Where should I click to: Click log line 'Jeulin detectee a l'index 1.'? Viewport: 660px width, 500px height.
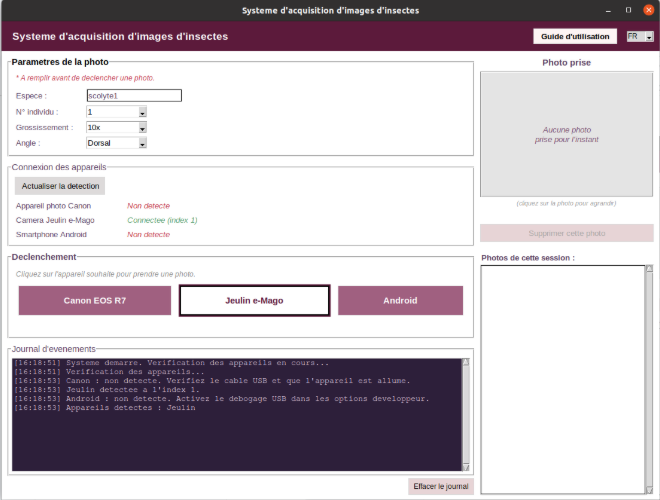[106, 390]
